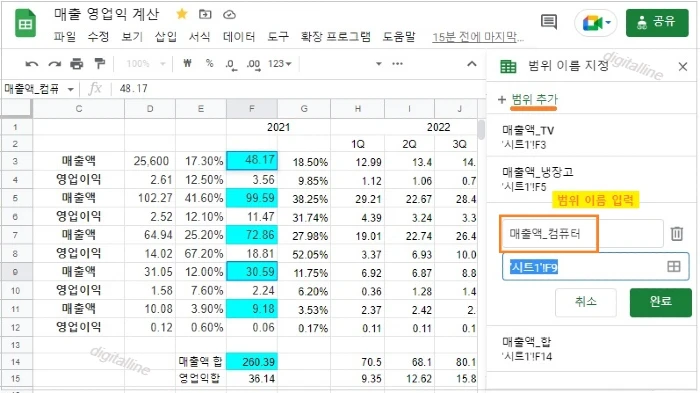Open the collapsed toolbar dropdown arrow
Image resolution: width=700 pixels, height=393 pixels.
point(379,64)
